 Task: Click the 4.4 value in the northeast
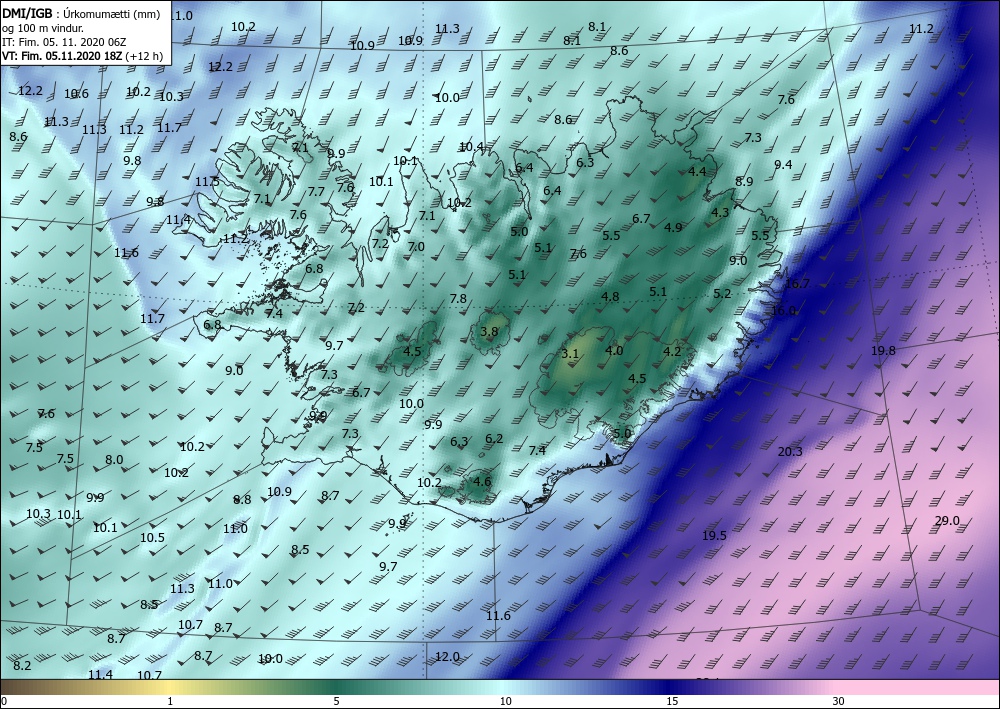698,172
